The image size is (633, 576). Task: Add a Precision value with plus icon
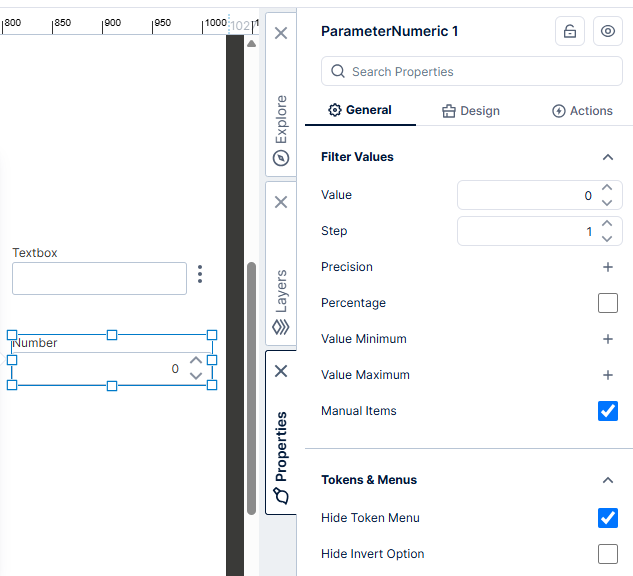click(x=608, y=267)
